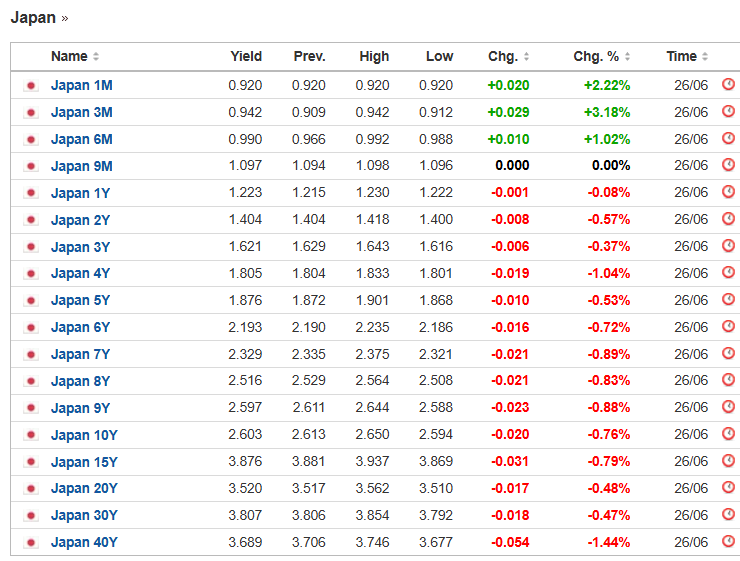This screenshot has width=740, height=561.
Task: Select the -1.04% change for Japan 4Y
Action: [x=609, y=273]
